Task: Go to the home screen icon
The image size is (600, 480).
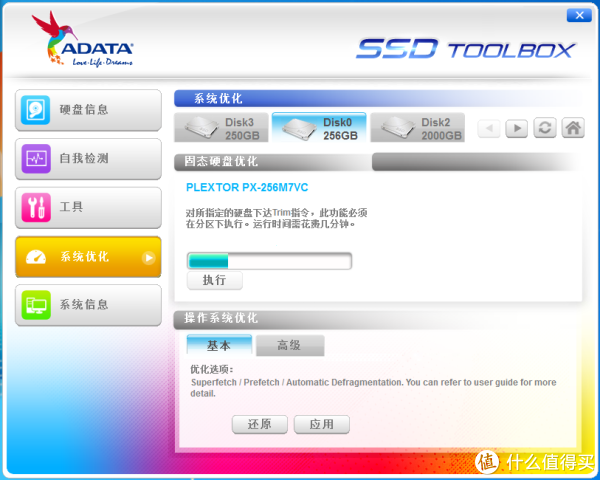Action: coord(573,128)
